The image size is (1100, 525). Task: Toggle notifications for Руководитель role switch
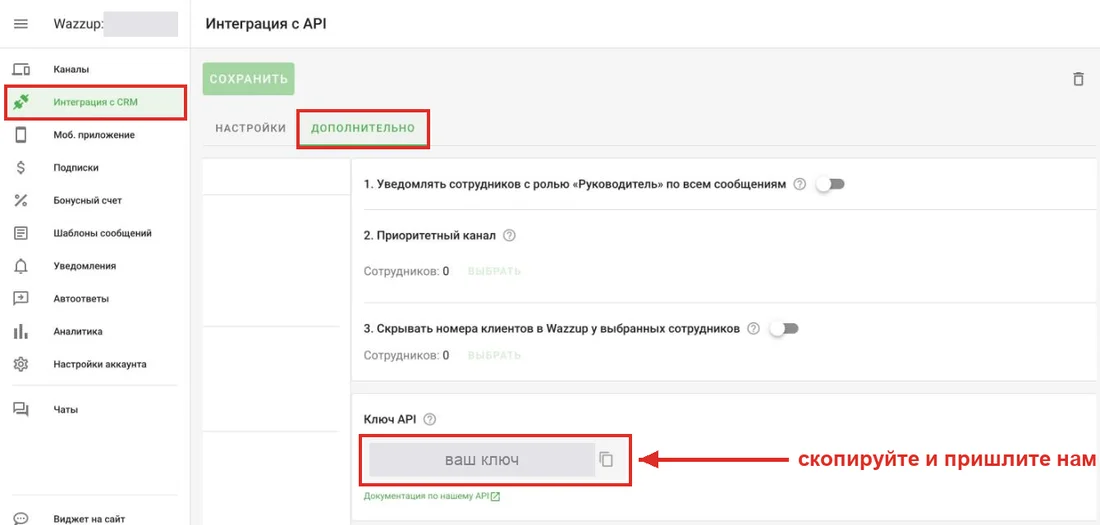830,185
